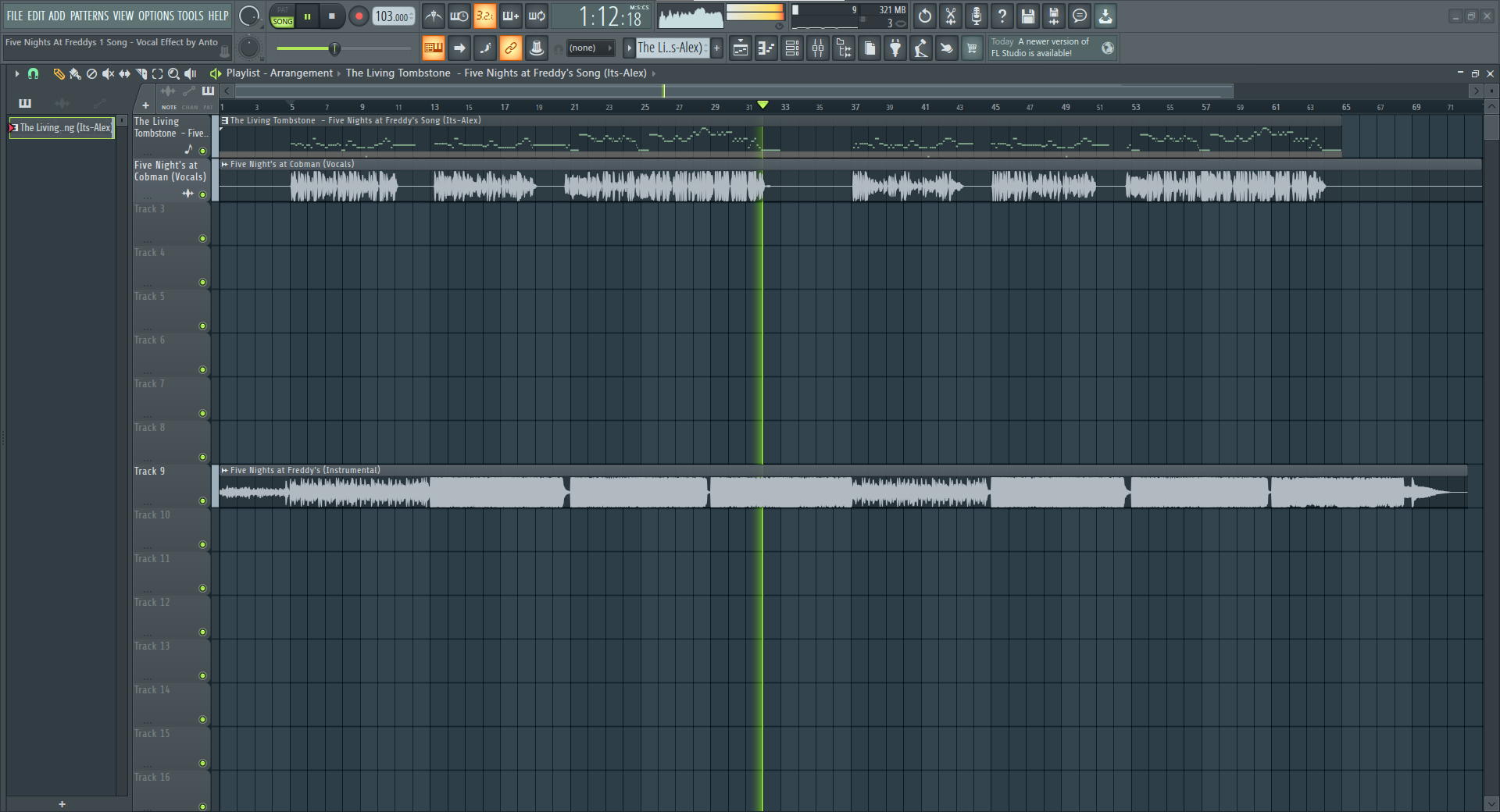Toggle wait for input to start
This screenshot has width=1500, height=812.
[x=459, y=16]
